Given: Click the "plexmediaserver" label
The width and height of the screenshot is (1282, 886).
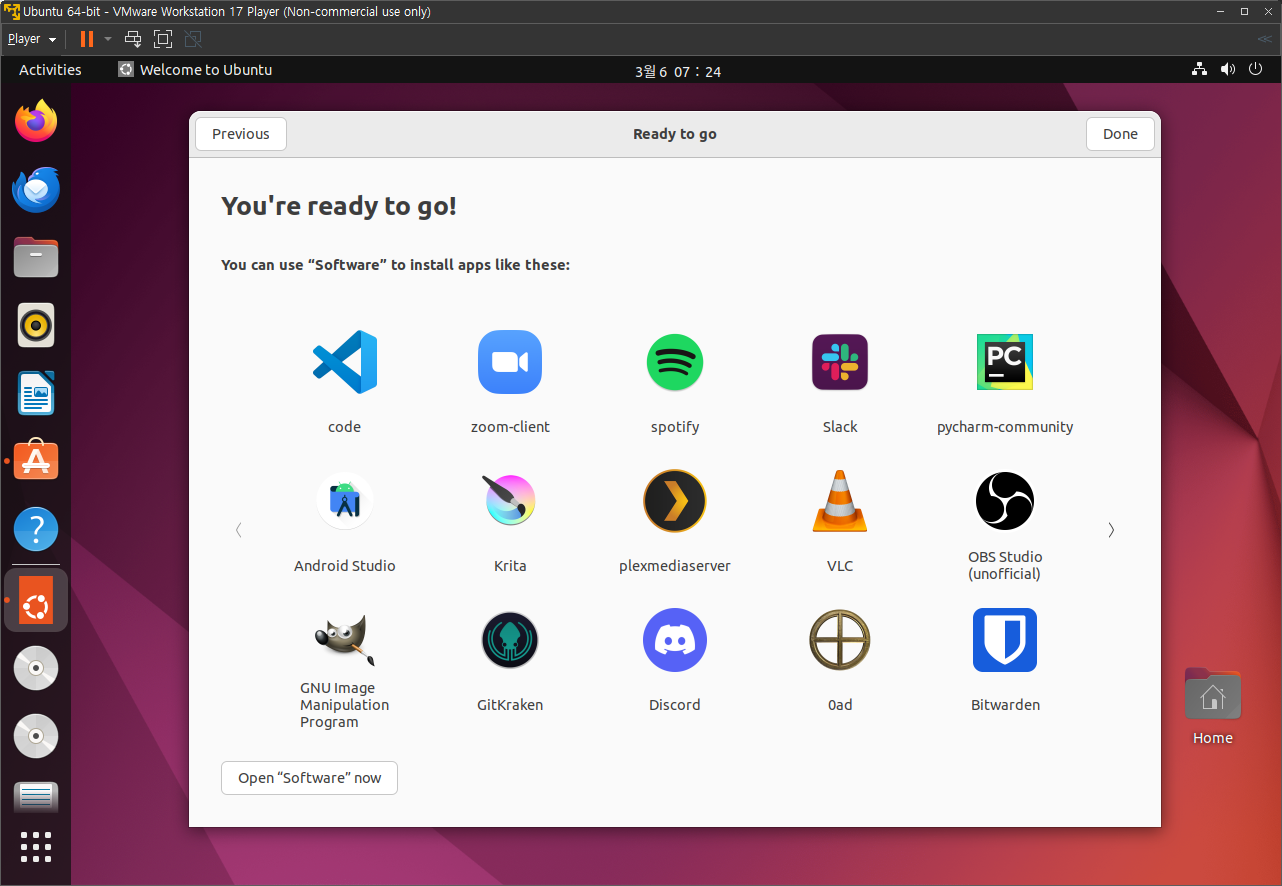Looking at the screenshot, I should 675,566.
